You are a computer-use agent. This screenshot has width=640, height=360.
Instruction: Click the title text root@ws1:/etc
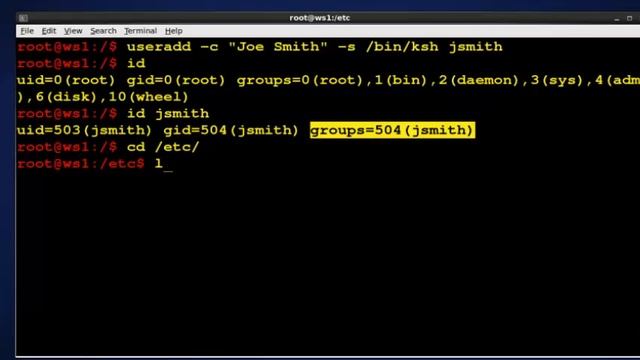(x=320, y=18)
